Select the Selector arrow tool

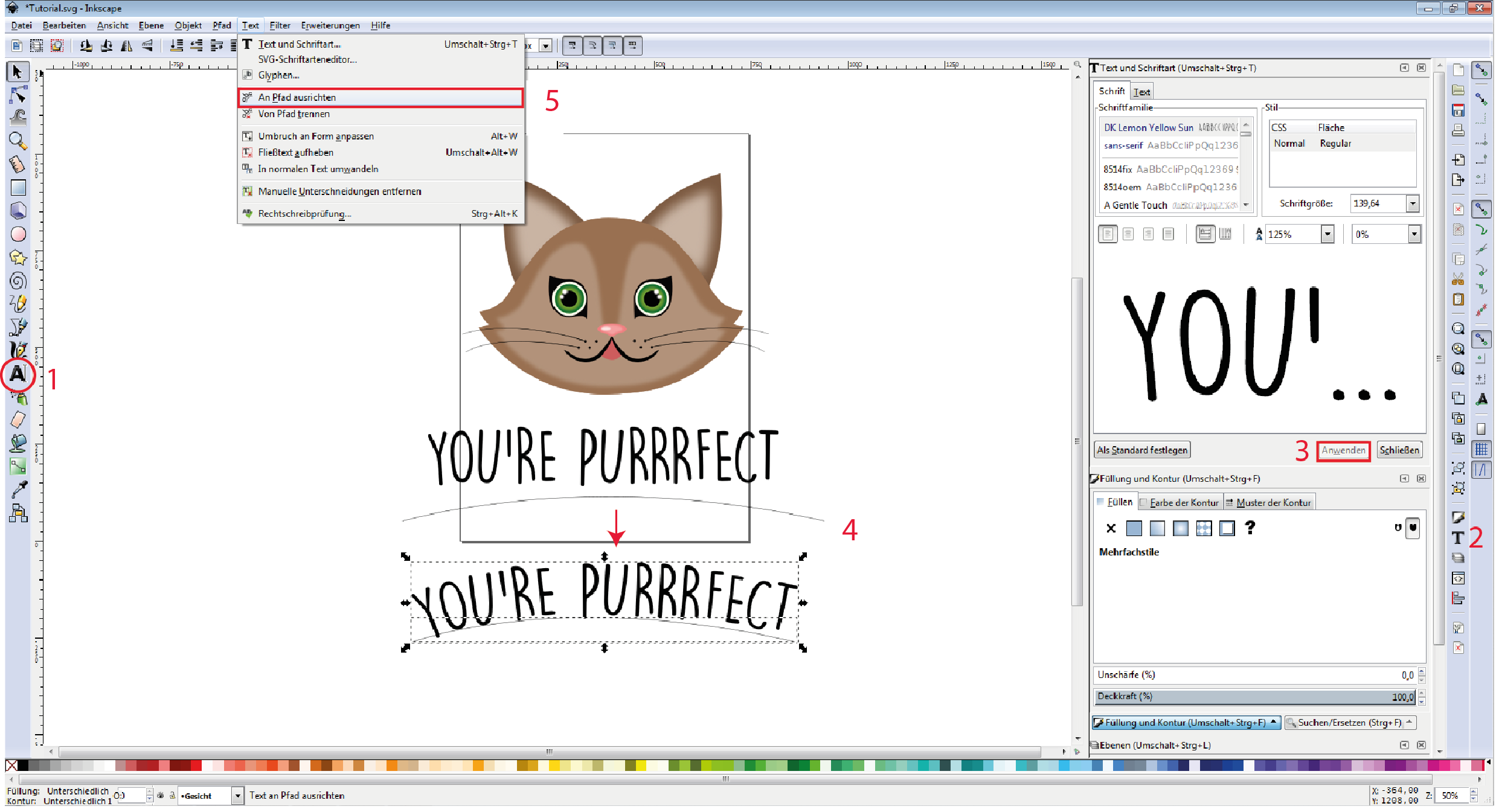pyautogui.click(x=18, y=72)
